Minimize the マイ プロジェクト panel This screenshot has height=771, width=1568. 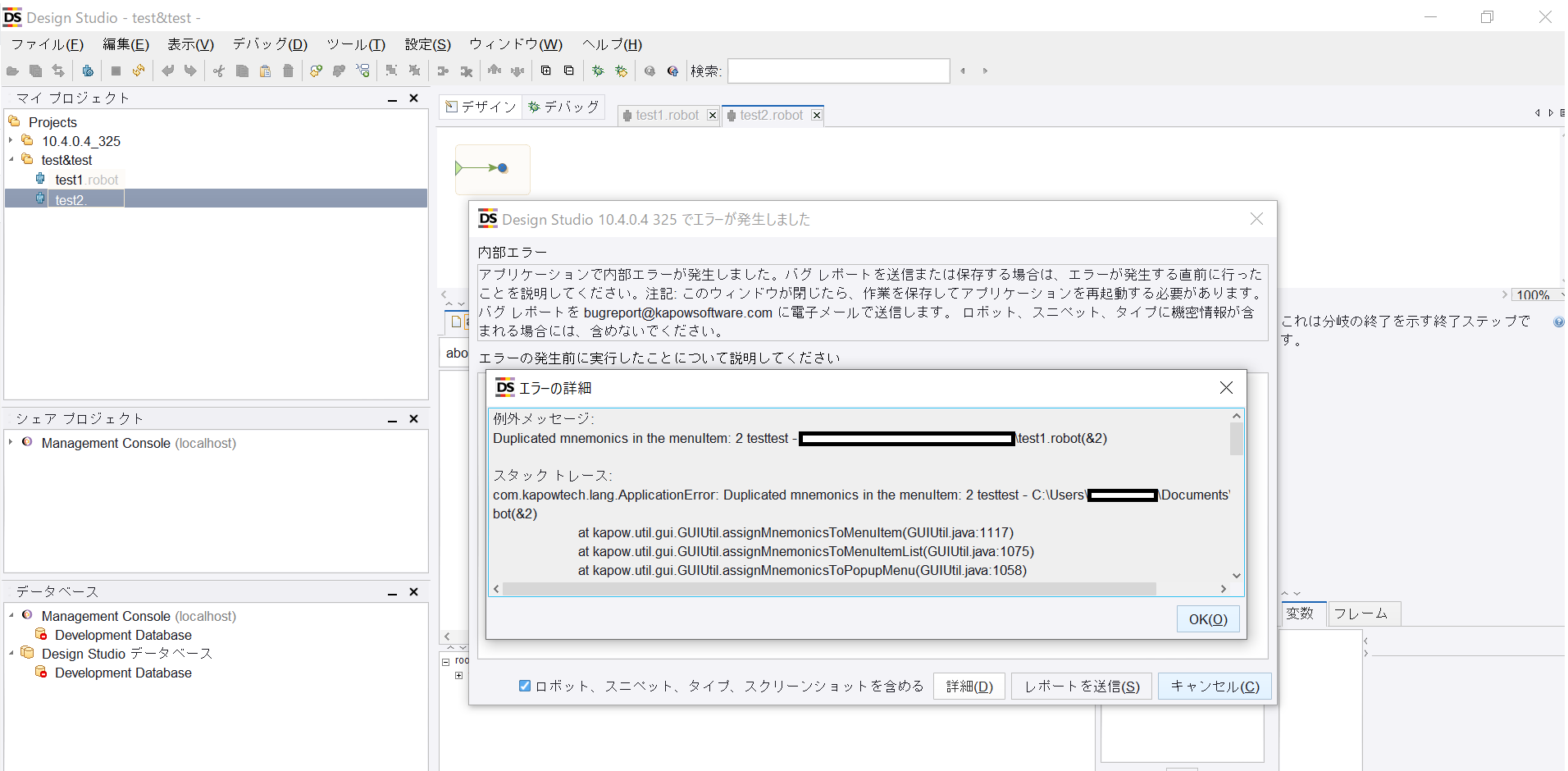tap(392, 98)
